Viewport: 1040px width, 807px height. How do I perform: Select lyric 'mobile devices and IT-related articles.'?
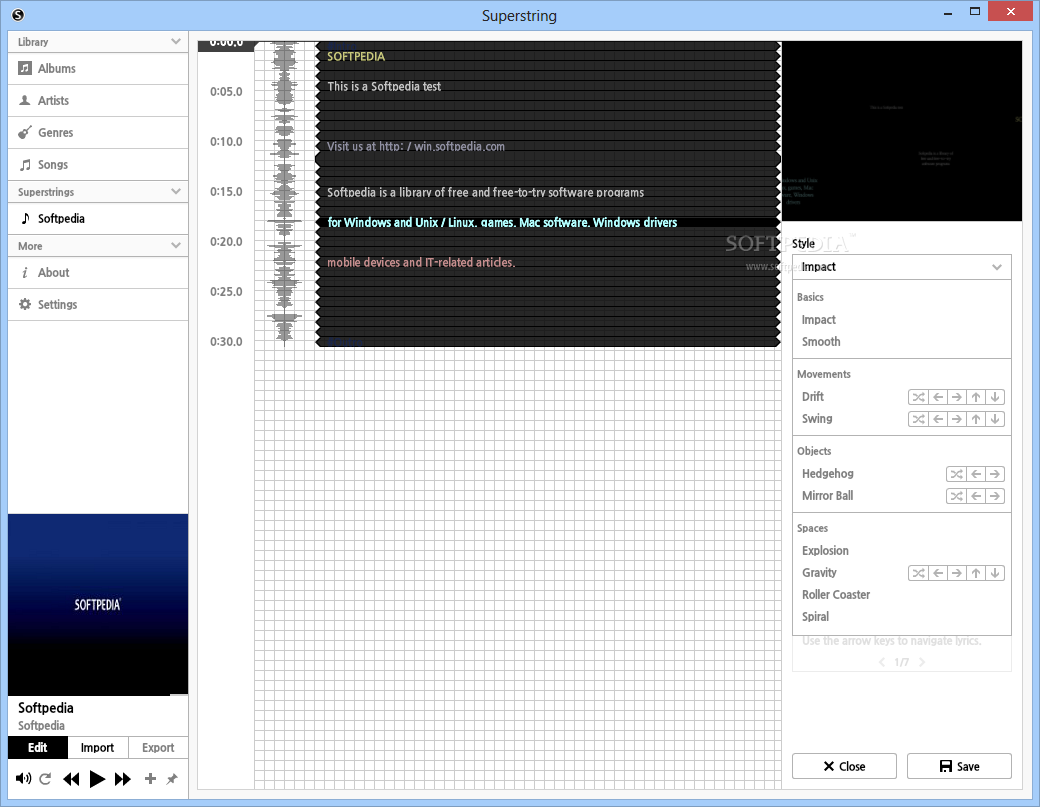(x=421, y=263)
